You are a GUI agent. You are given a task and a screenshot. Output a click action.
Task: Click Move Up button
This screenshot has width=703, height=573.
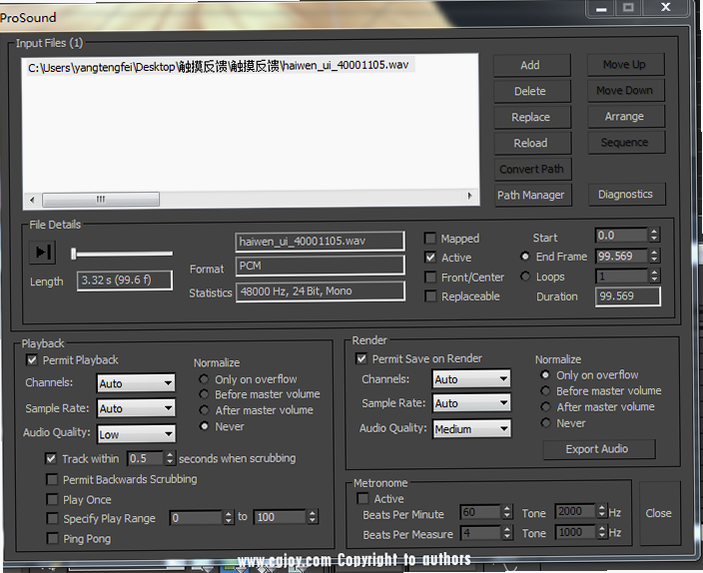coord(625,65)
